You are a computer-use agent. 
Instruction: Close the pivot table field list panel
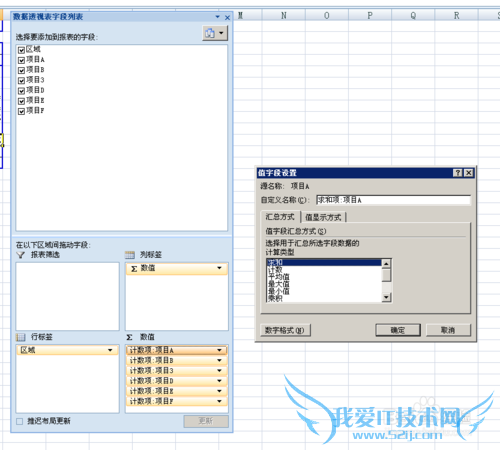[x=227, y=17]
